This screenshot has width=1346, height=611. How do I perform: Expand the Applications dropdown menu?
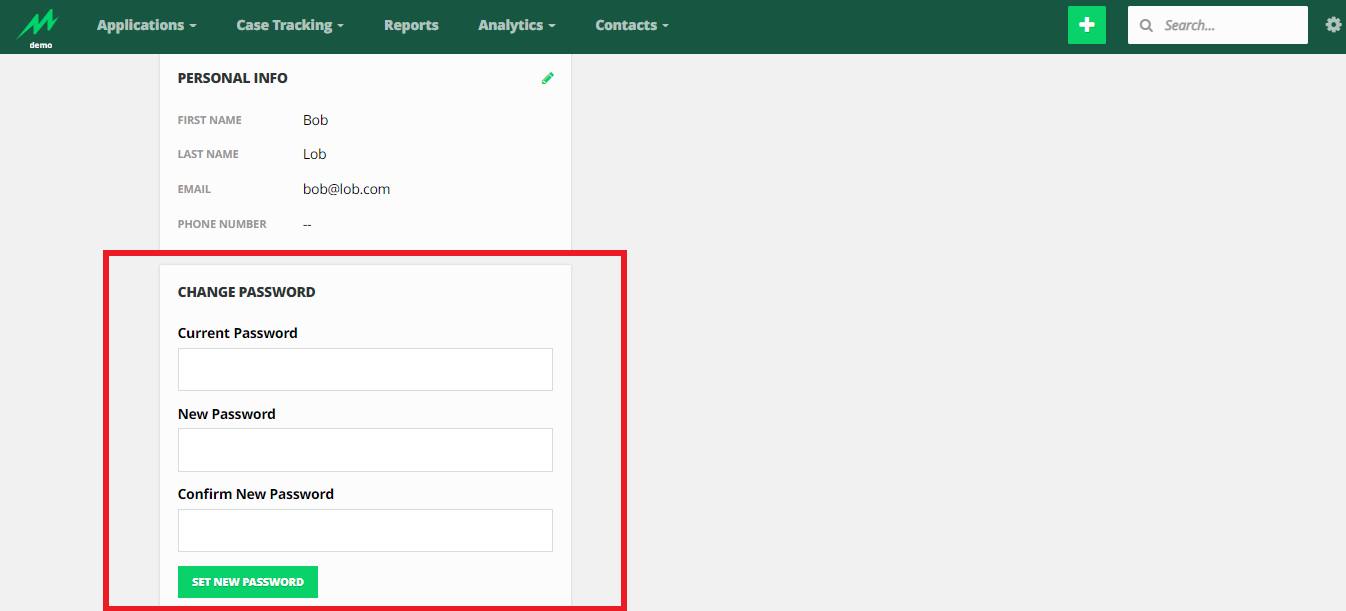pyautogui.click(x=146, y=25)
